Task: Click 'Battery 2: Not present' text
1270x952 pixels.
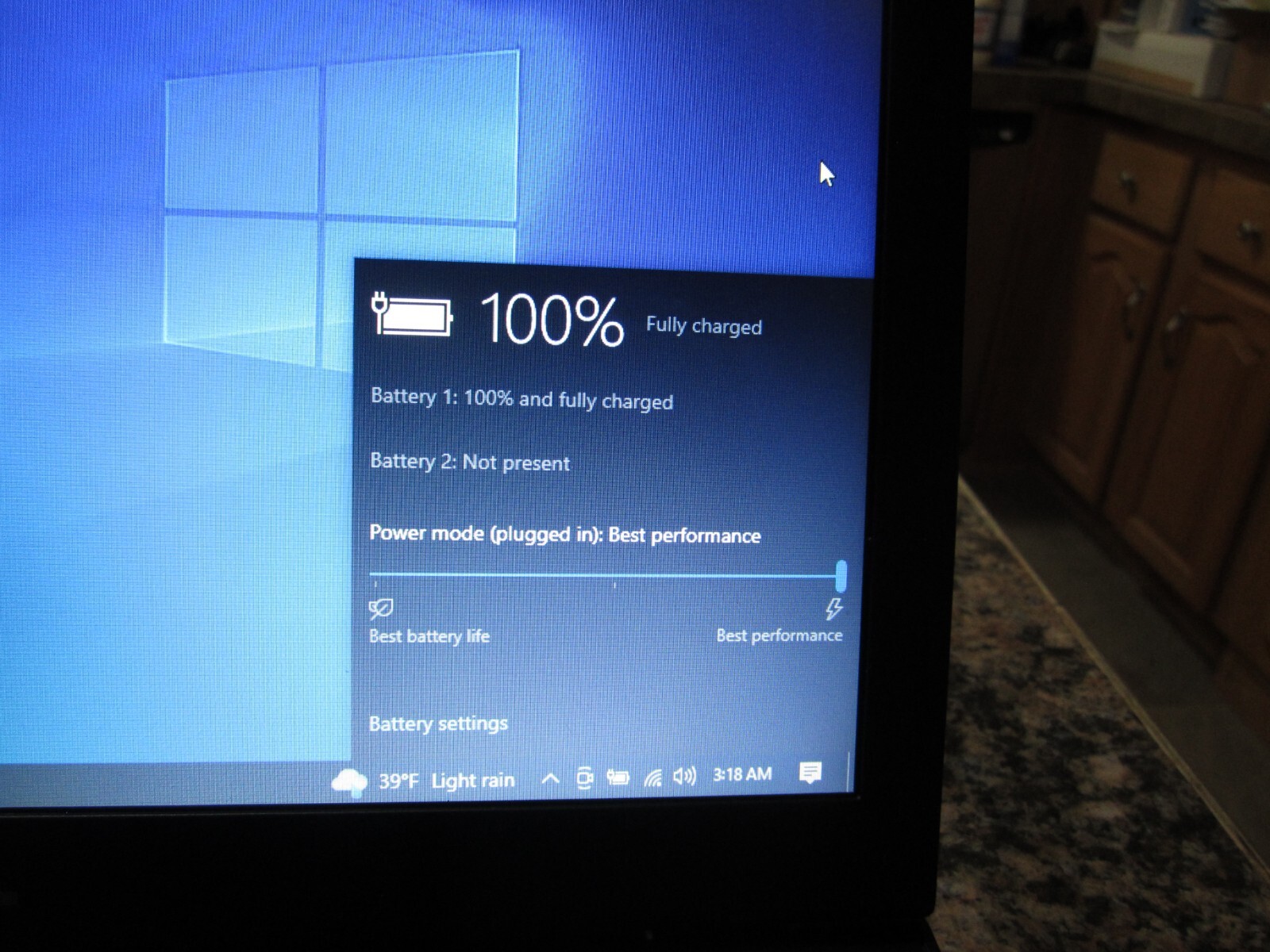Action: [x=470, y=462]
